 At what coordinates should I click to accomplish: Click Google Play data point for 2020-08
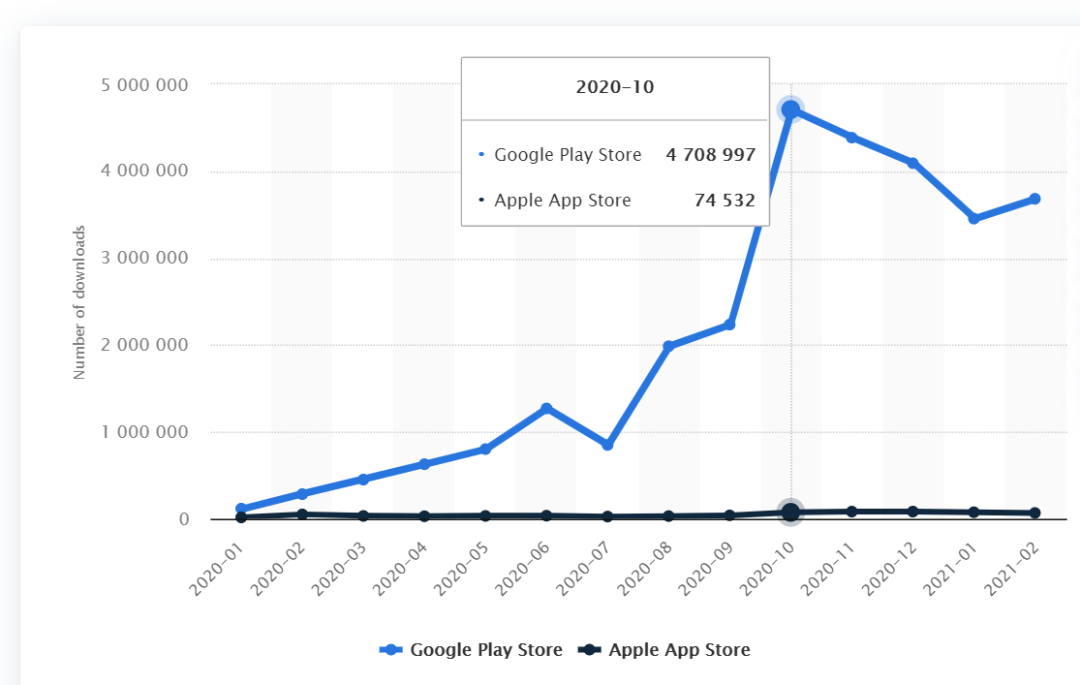[x=668, y=346]
